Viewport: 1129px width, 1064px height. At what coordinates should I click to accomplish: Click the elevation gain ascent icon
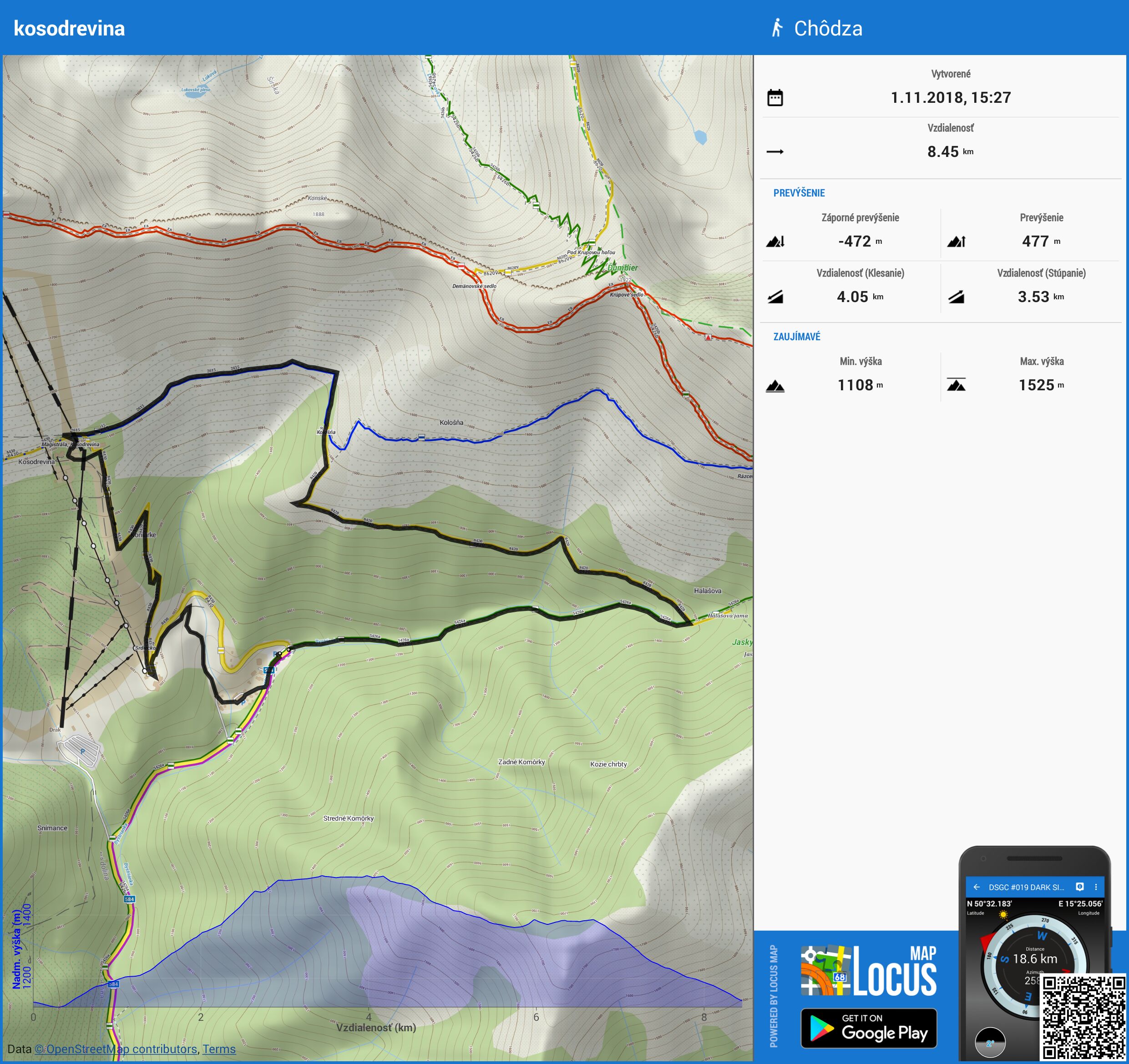pos(956,242)
